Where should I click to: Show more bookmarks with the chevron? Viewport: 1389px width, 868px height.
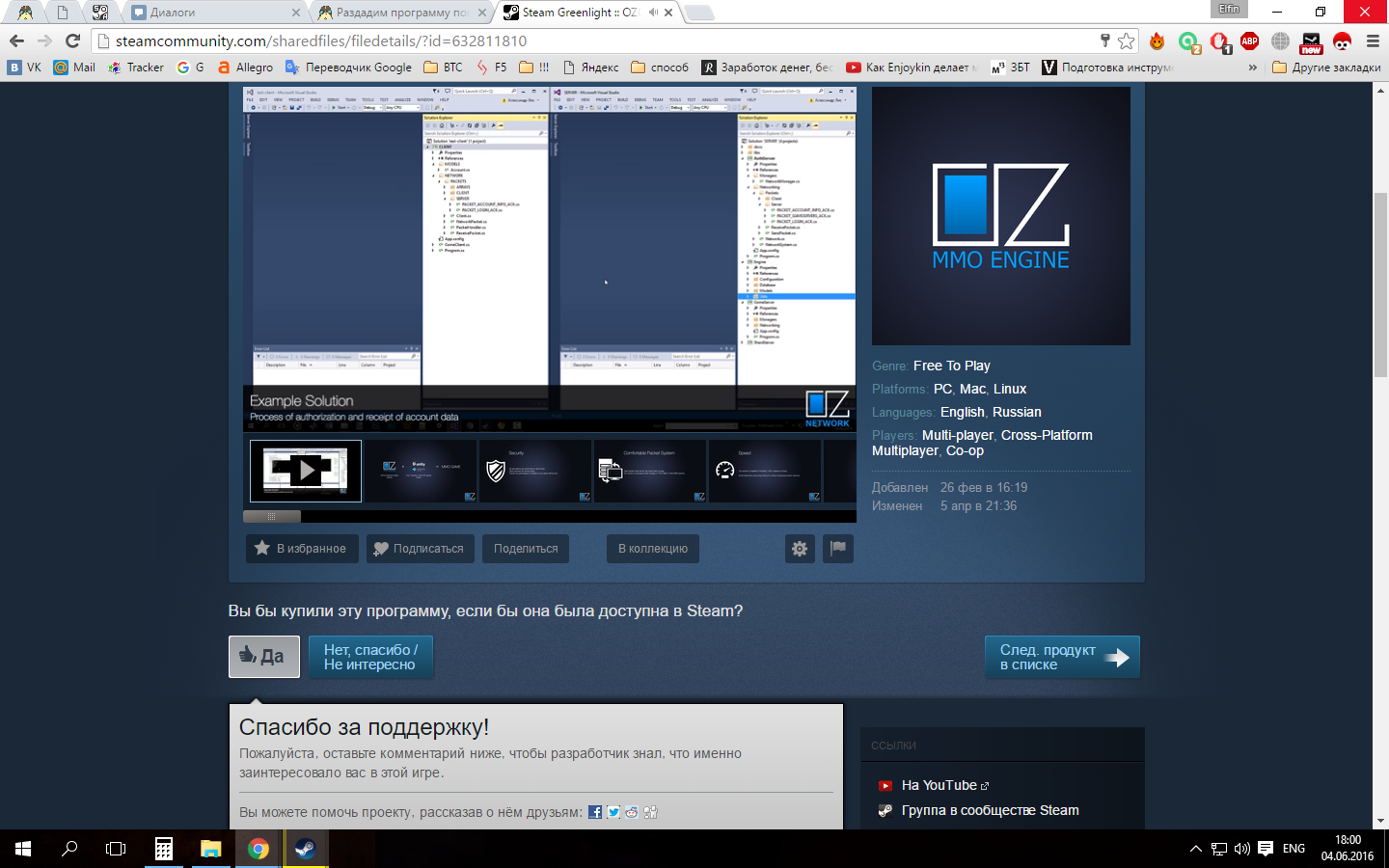pyautogui.click(x=1252, y=68)
